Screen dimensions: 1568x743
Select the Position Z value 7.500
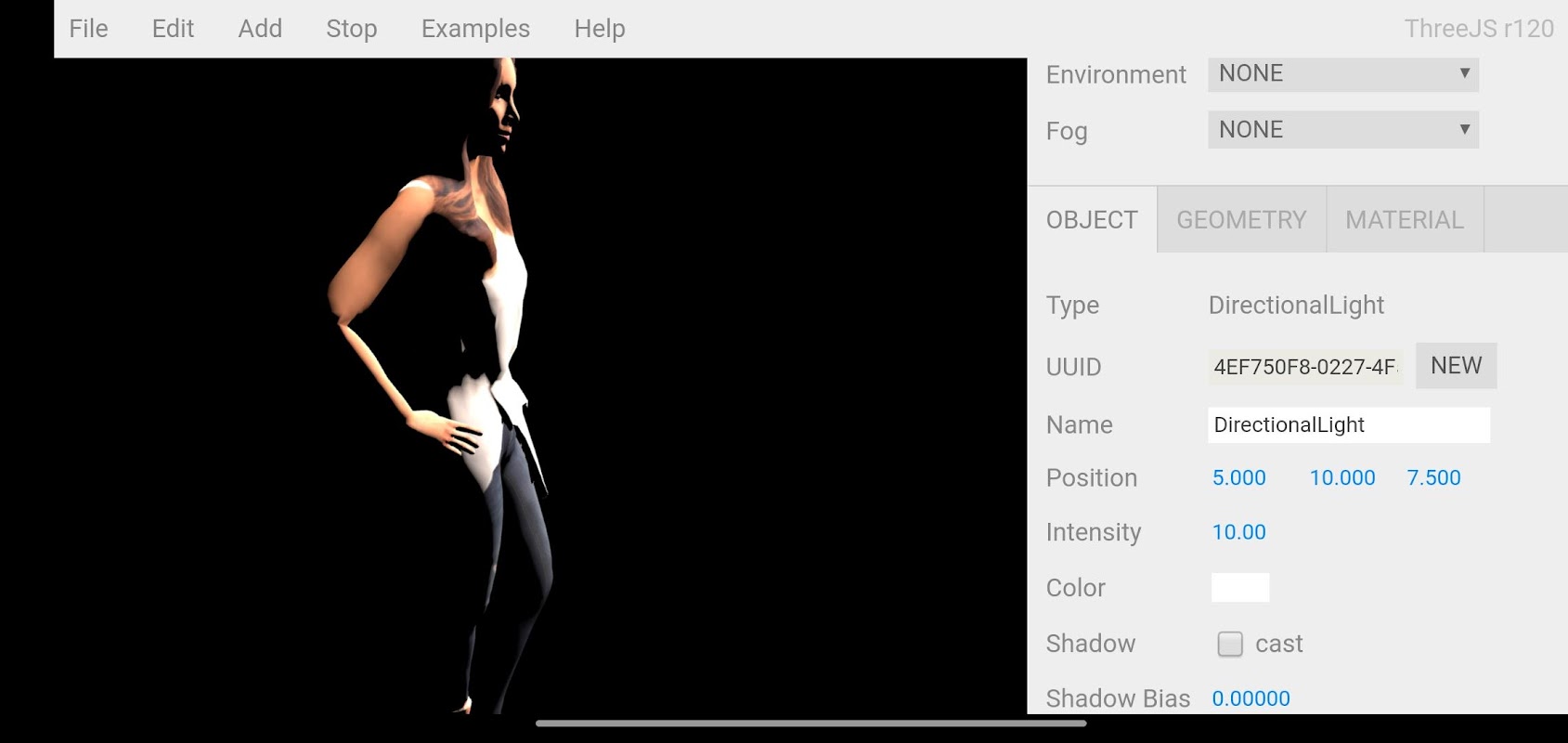[1433, 477]
